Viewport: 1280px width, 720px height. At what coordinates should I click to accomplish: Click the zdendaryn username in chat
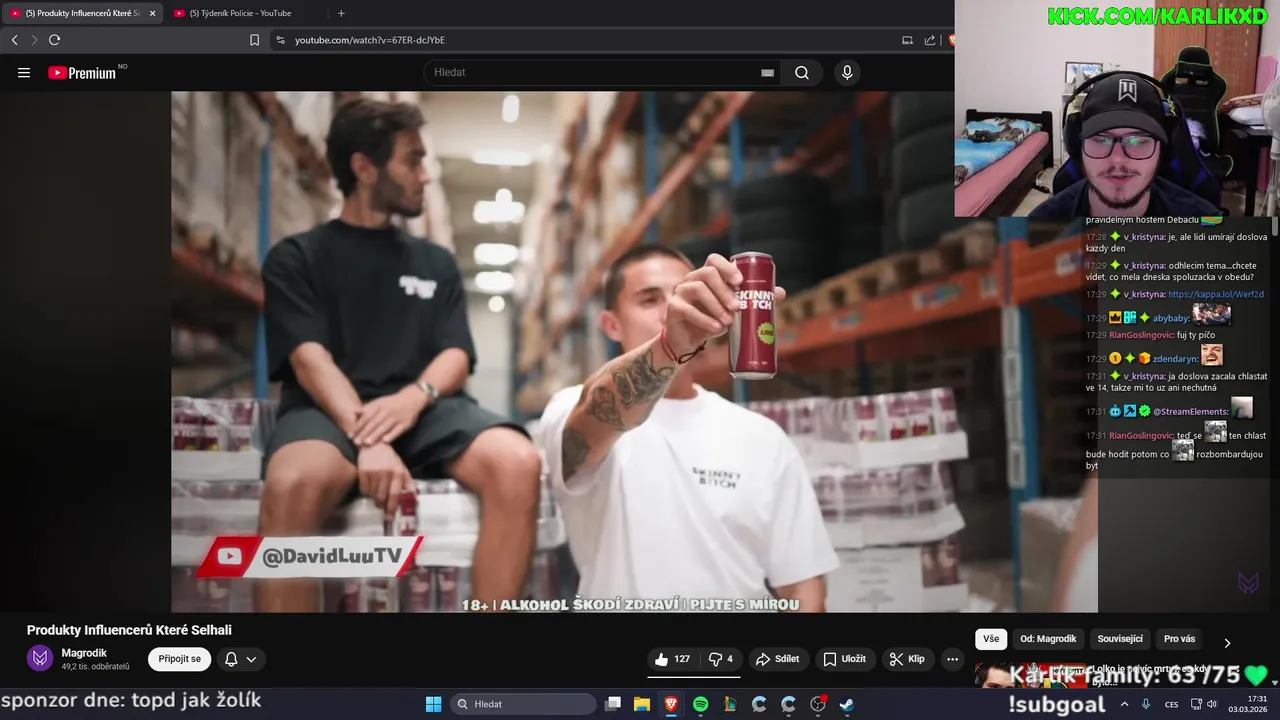pyautogui.click(x=1175, y=358)
